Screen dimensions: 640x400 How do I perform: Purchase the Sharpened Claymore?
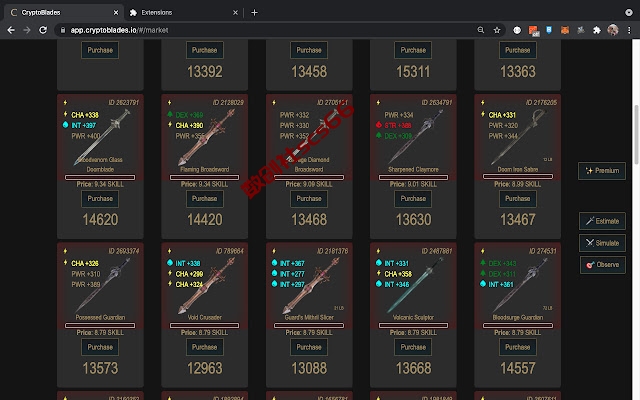(x=413, y=199)
